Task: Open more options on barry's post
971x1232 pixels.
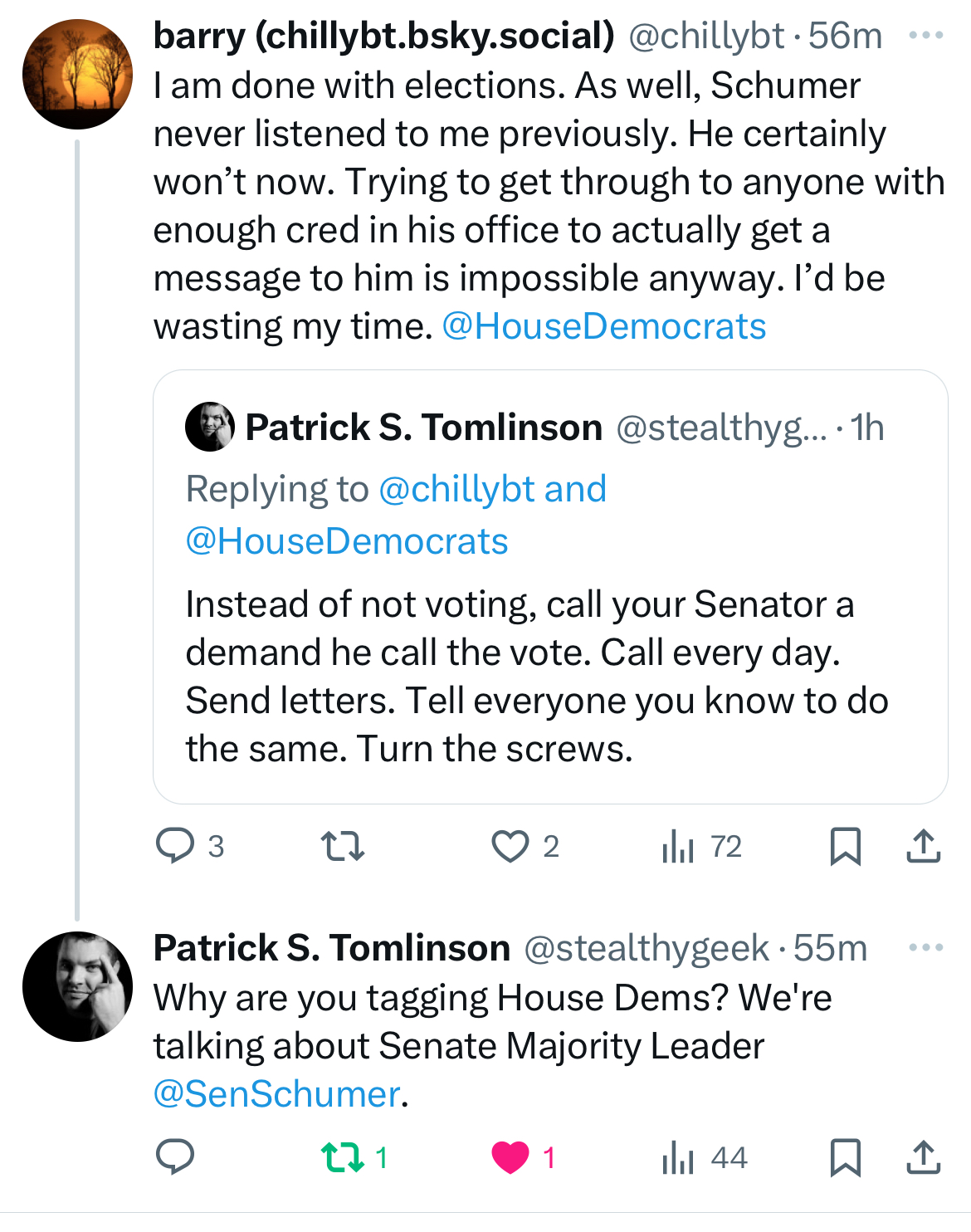Action: (926, 36)
